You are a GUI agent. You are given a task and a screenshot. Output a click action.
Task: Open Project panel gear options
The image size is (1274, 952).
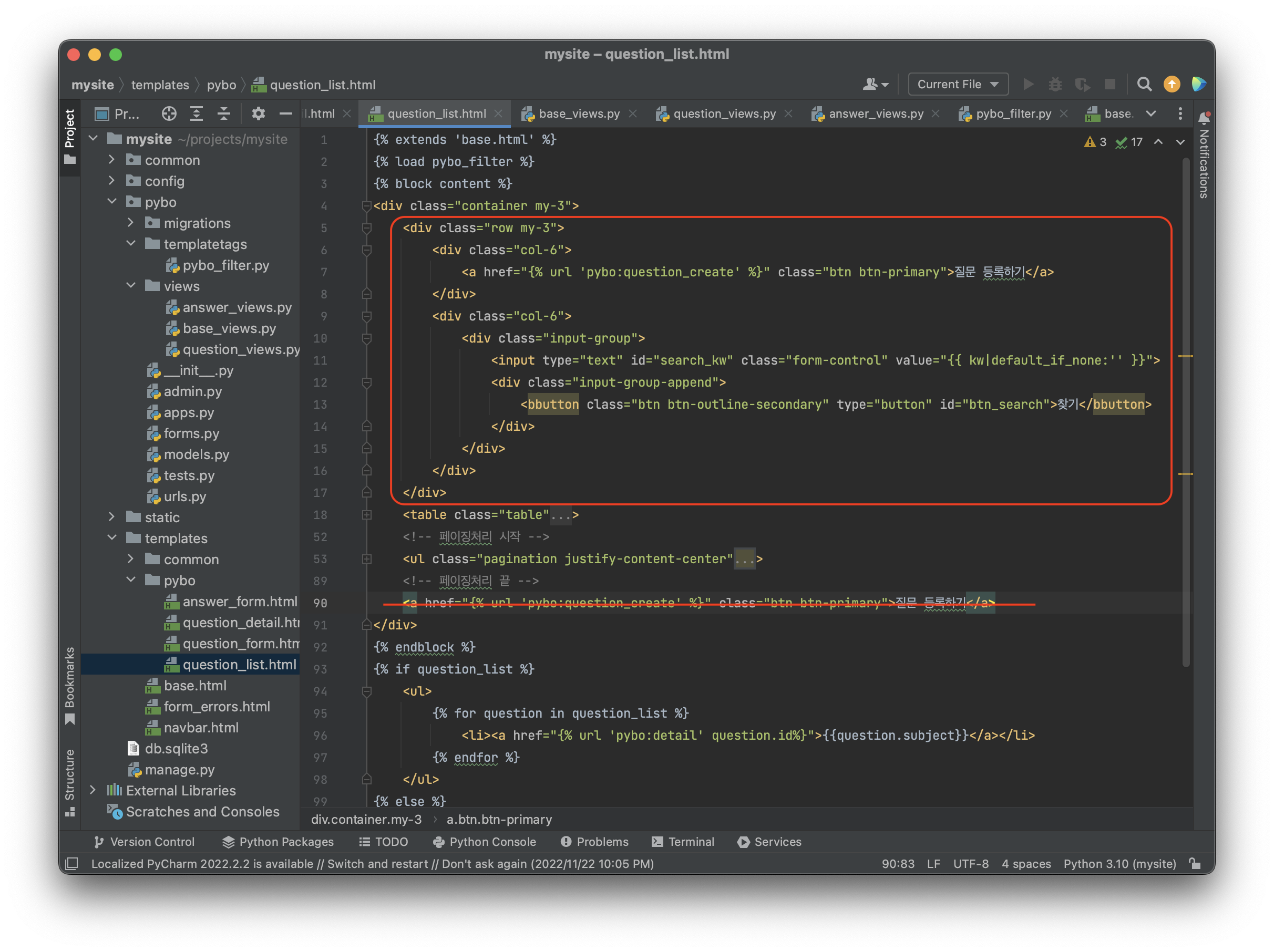258,113
